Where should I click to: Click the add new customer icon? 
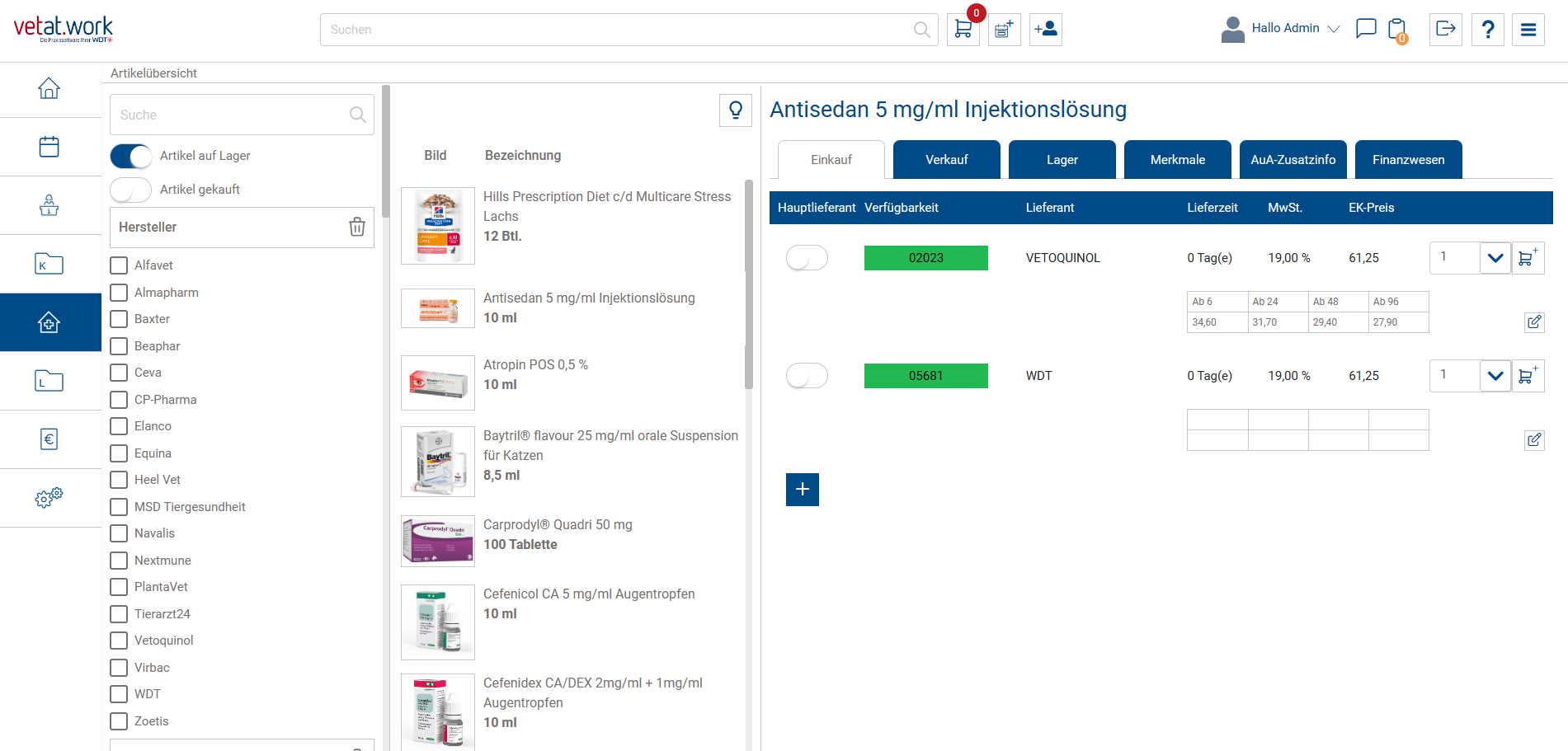coord(1045,30)
